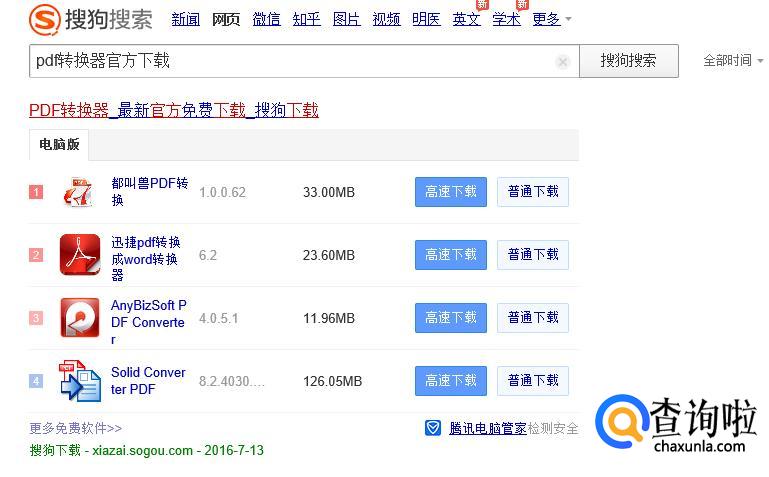
Task: Open the AnyBizSoft PDF Converter name link
Action: pos(149,322)
